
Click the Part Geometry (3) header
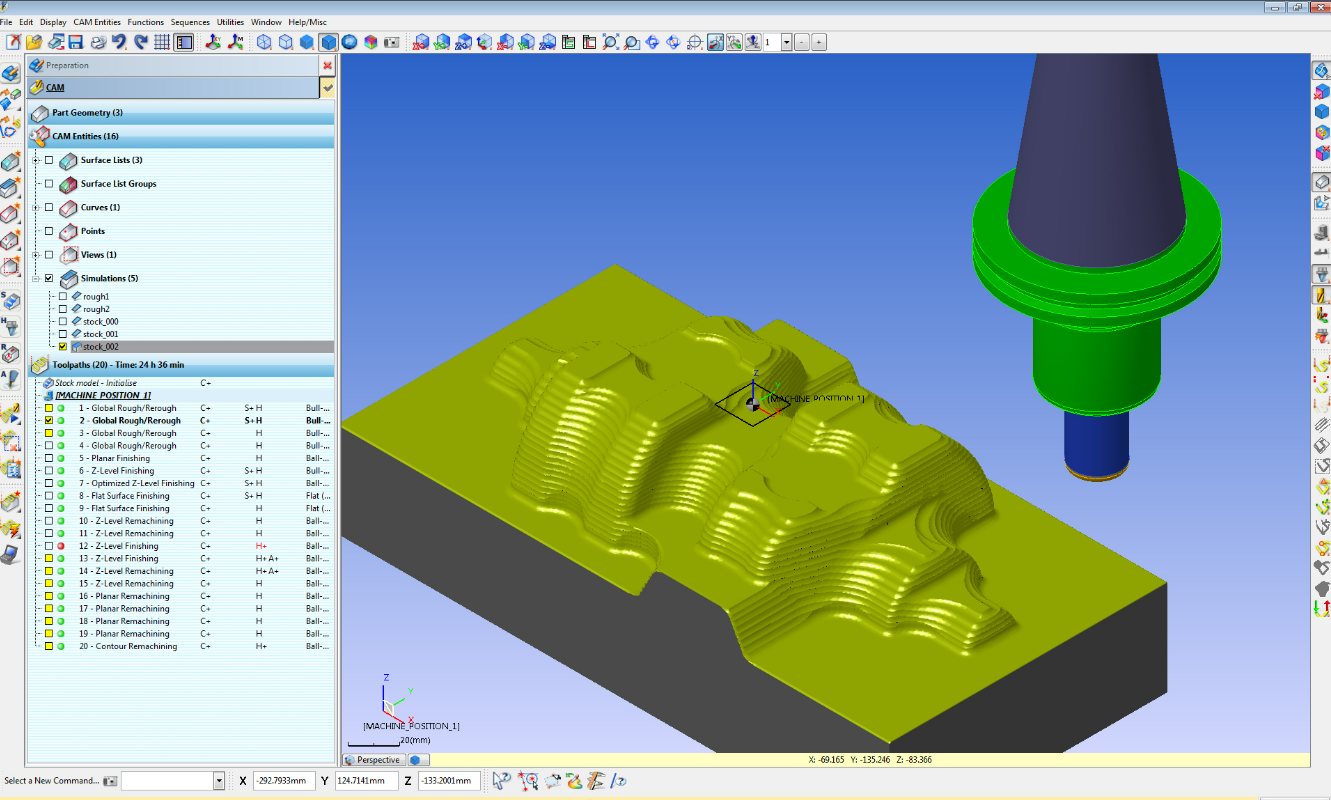coord(87,113)
